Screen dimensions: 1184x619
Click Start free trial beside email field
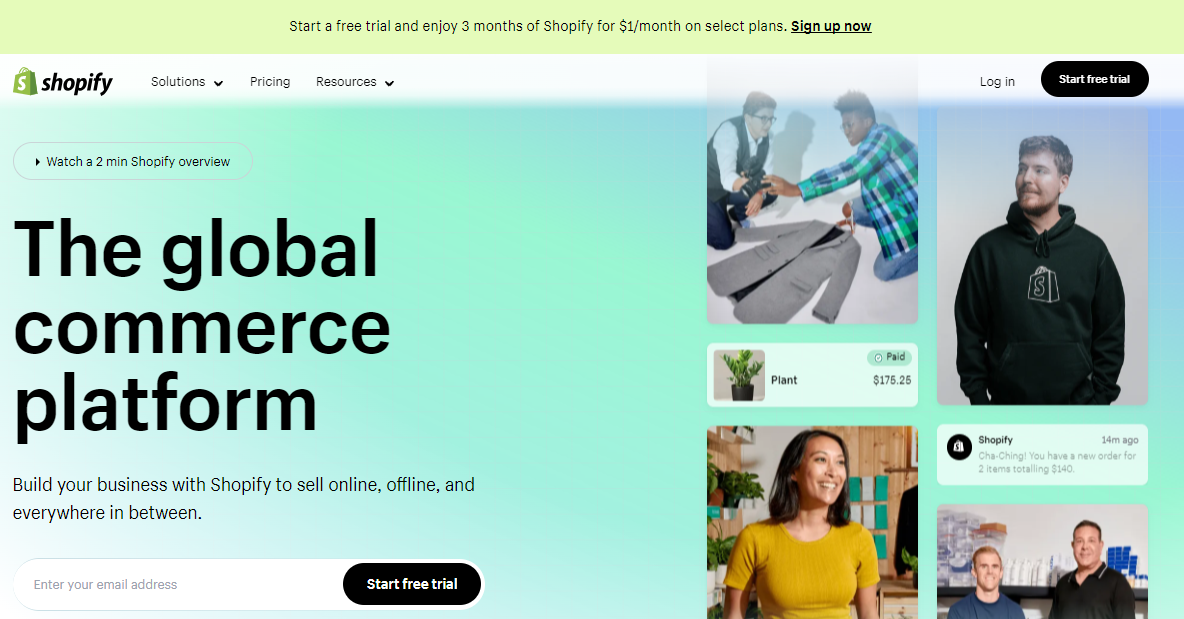pos(412,584)
